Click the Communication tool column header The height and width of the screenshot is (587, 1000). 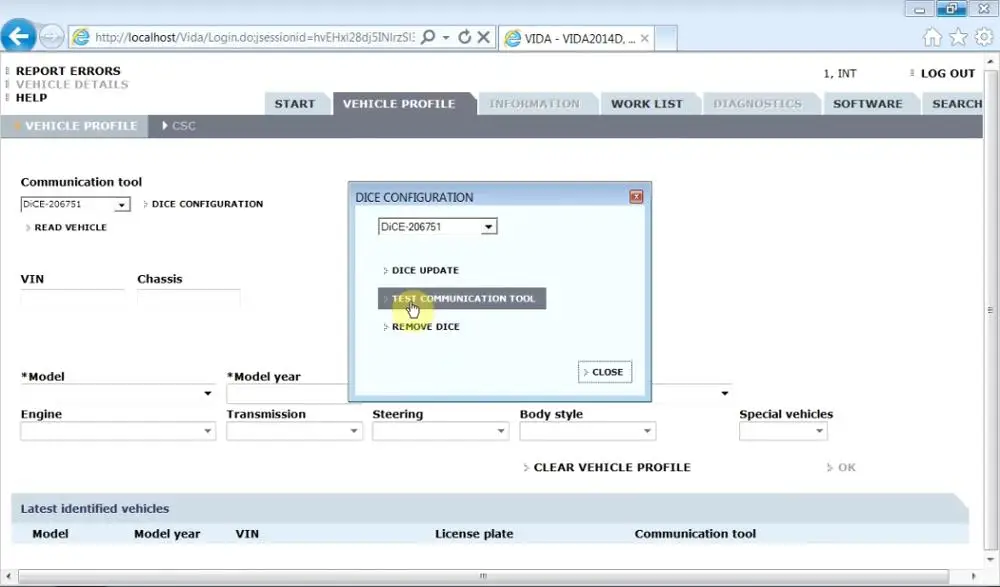point(695,534)
